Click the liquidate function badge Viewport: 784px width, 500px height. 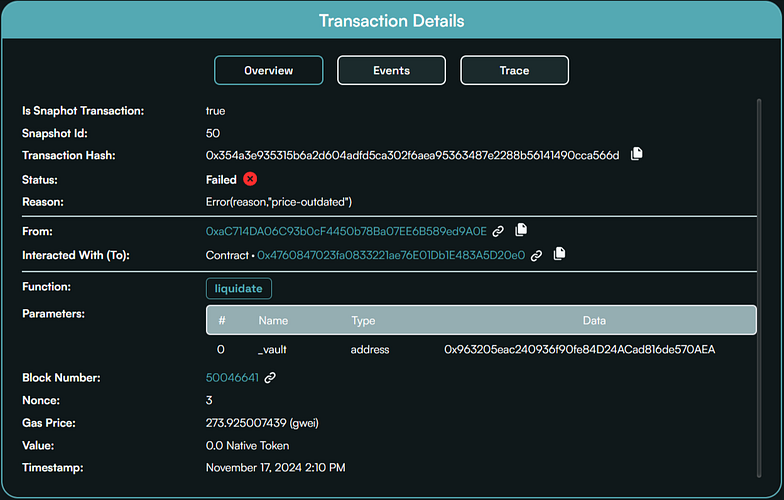pos(238,288)
